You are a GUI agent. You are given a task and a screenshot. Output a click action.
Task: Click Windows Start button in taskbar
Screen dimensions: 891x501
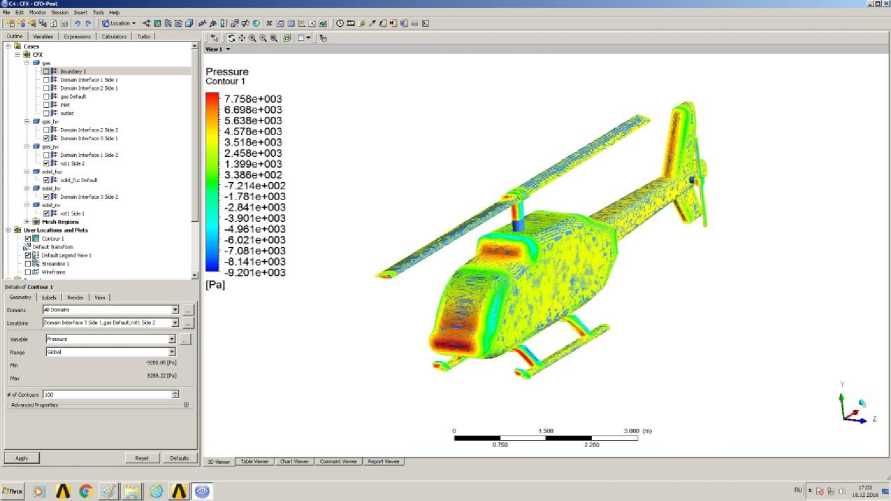(x=13, y=491)
